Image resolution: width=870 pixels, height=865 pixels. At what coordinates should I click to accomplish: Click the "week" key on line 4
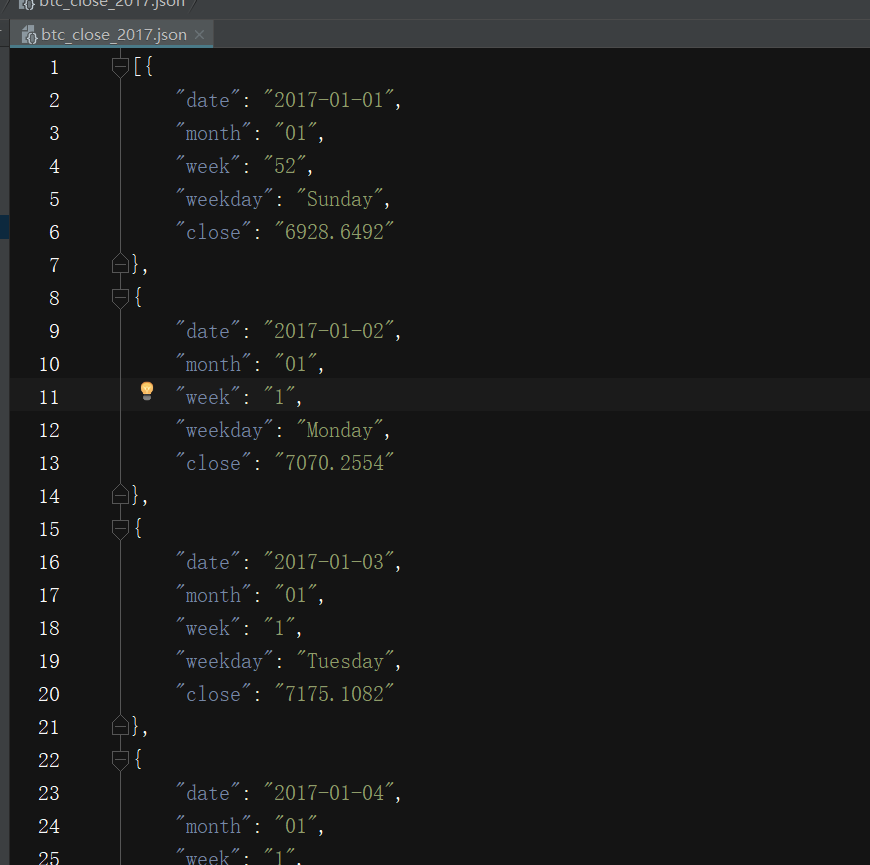tap(208, 166)
